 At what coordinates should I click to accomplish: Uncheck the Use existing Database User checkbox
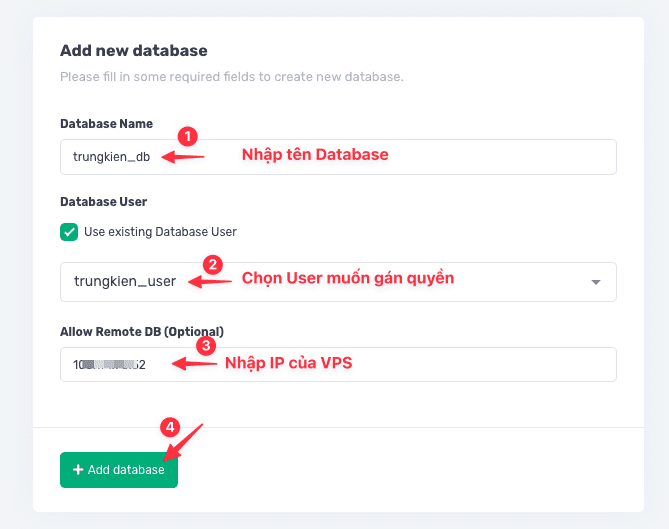pos(69,232)
